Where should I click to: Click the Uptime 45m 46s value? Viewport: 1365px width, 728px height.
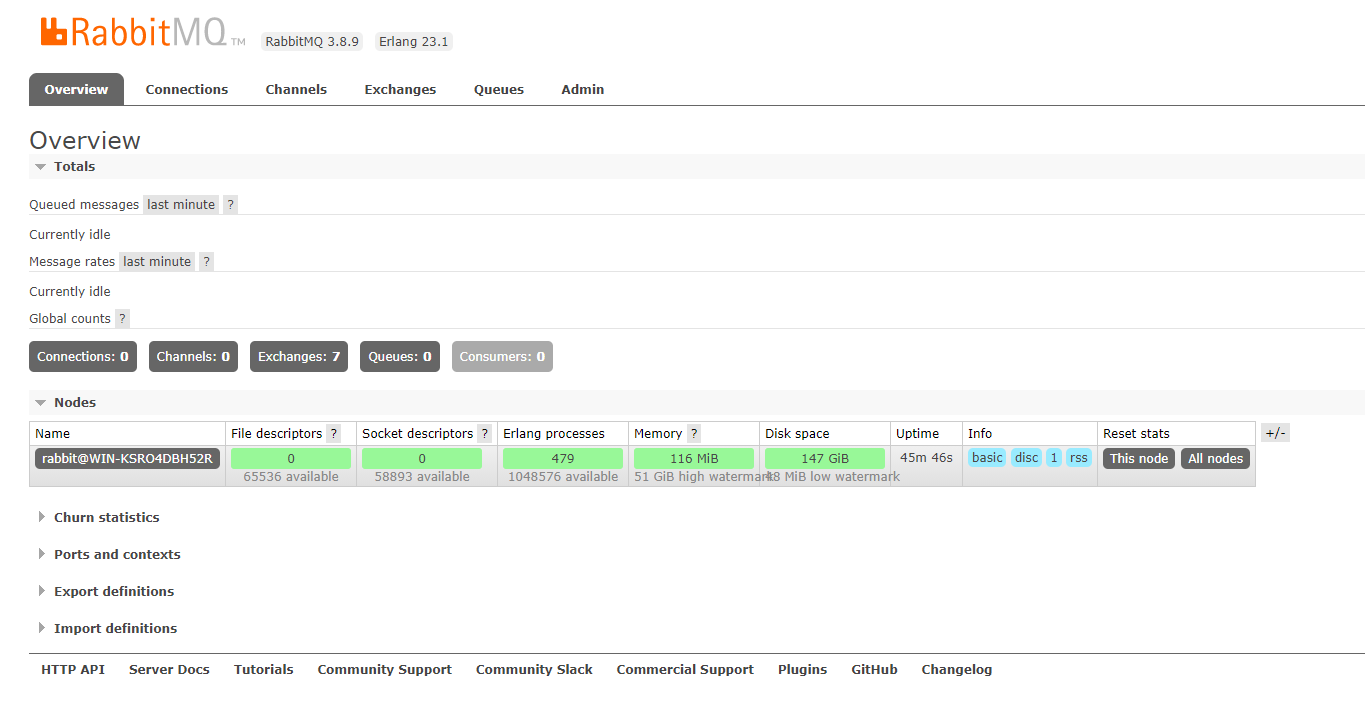coord(926,457)
